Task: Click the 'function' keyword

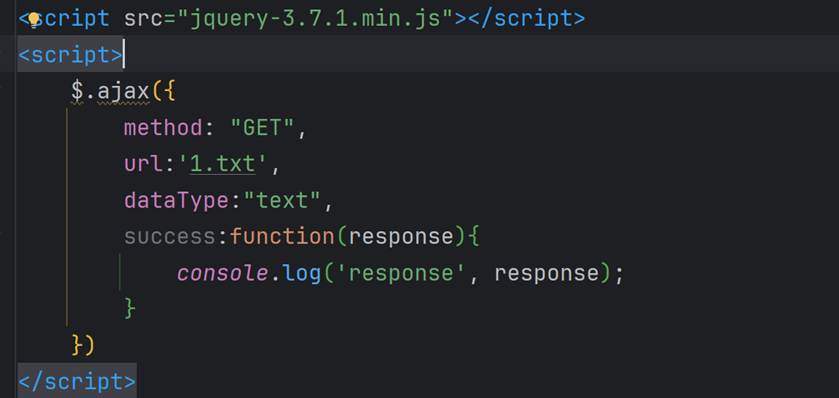Action: 282,236
